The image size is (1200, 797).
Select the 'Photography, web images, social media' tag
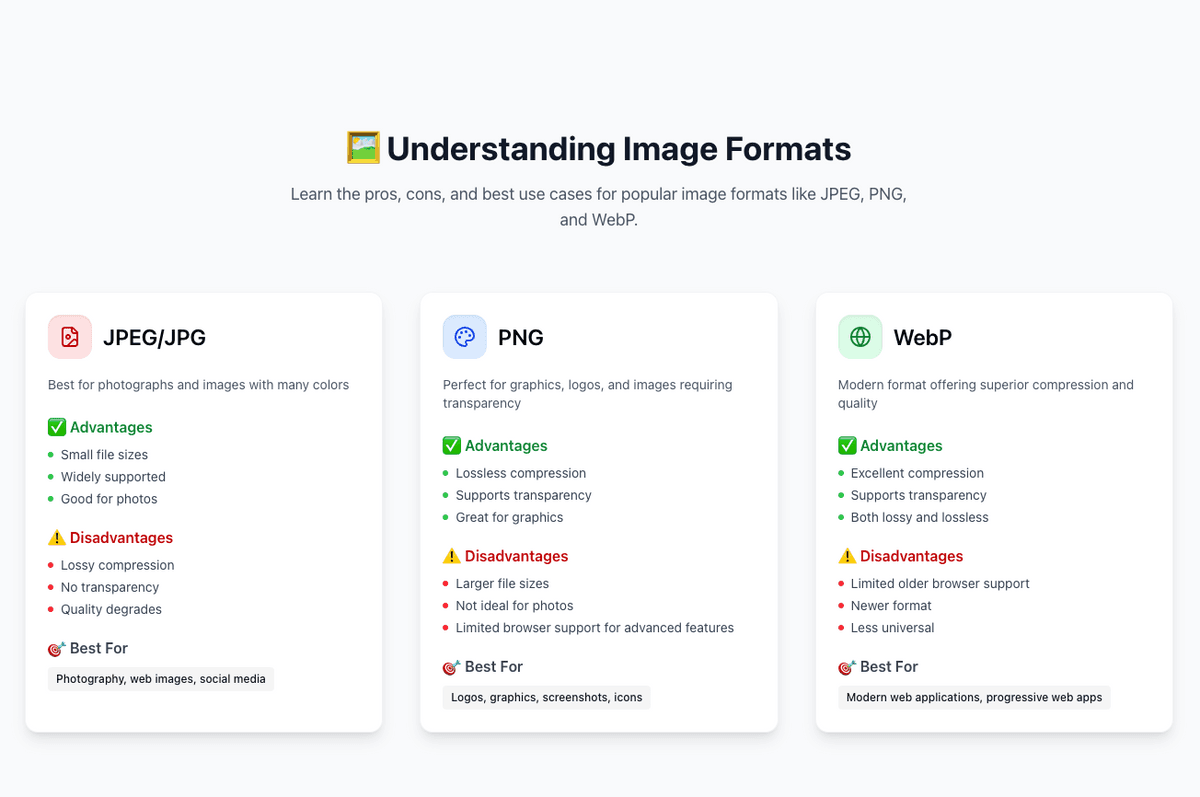pyautogui.click(x=161, y=679)
